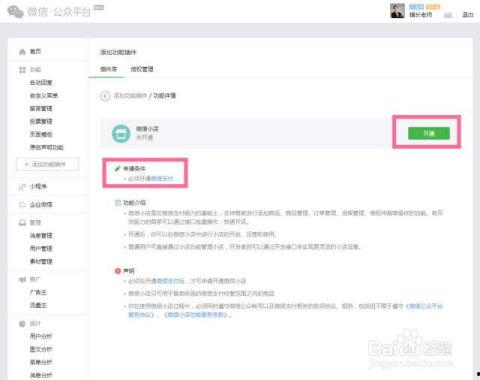Screen dimensions: 480x380
Task: Click the red warning icon beside 声明
Action: pos(117,271)
